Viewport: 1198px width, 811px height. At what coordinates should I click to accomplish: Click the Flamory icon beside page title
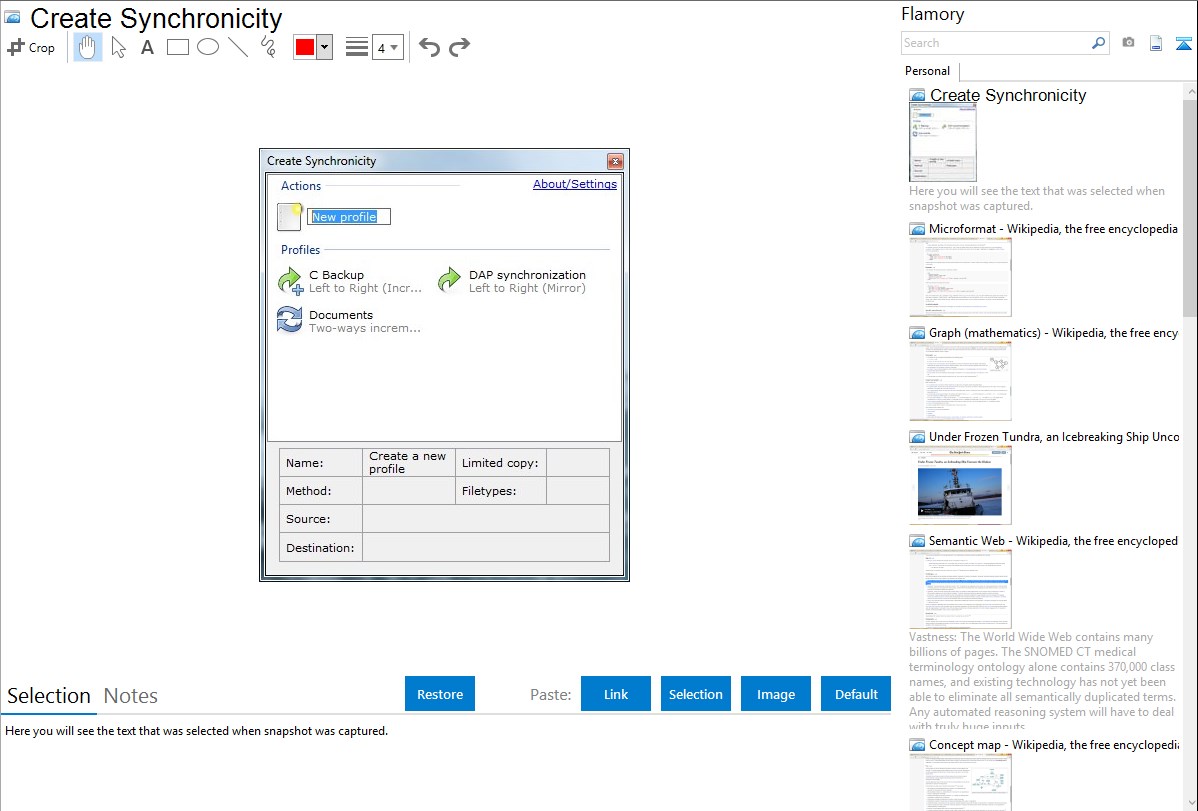click(13, 18)
